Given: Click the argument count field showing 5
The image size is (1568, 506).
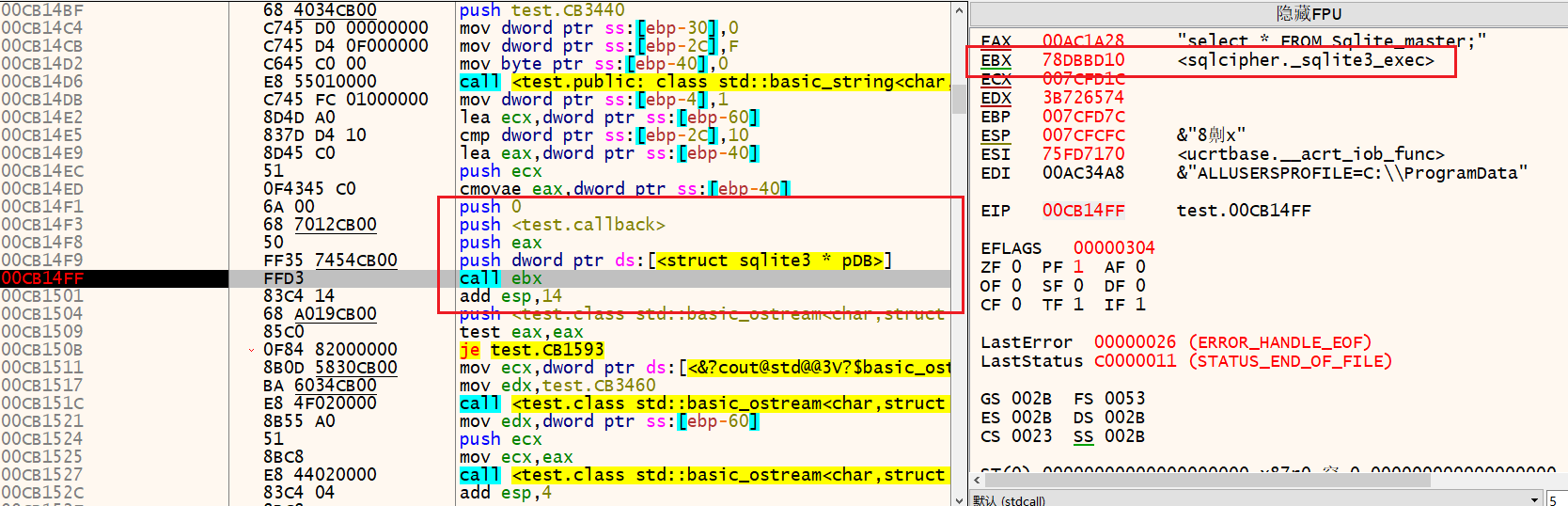Looking at the screenshot, I should pos(1557,499).
